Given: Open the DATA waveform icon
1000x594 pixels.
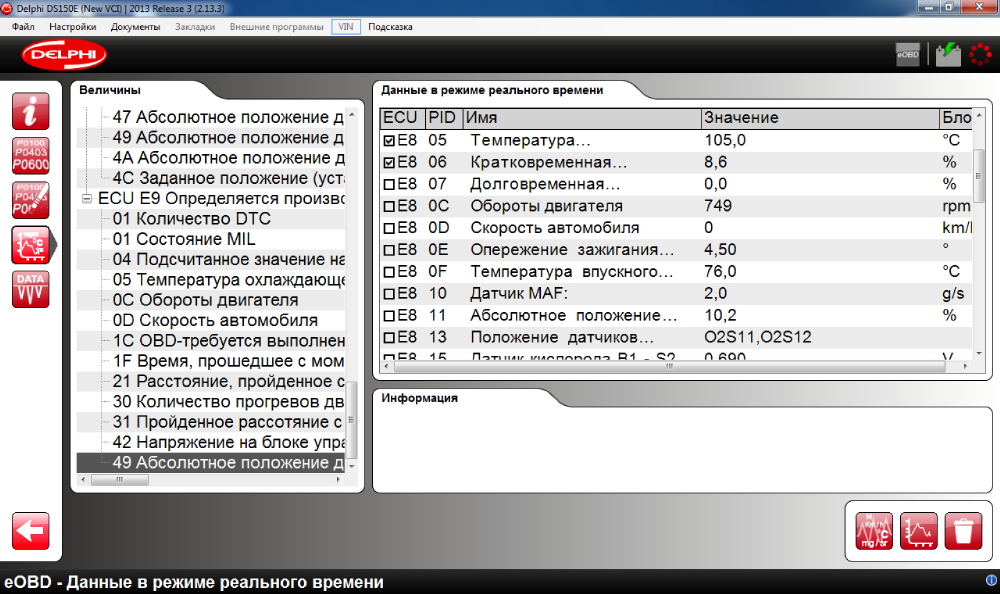Looking at the screenshot, I should (31, 289).
